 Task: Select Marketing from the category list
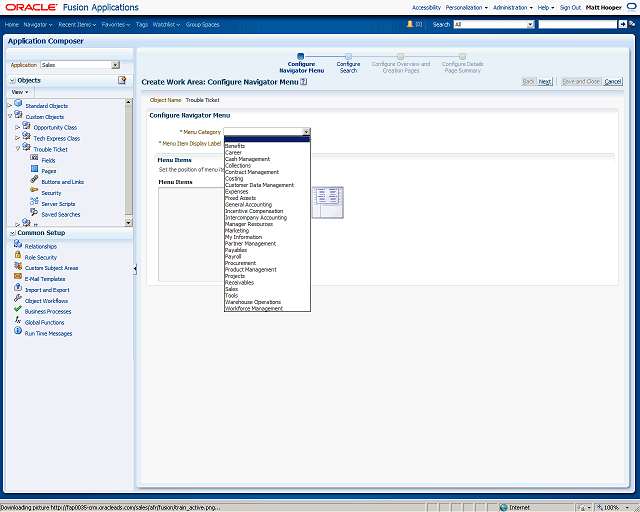click(x=267, y=231)
